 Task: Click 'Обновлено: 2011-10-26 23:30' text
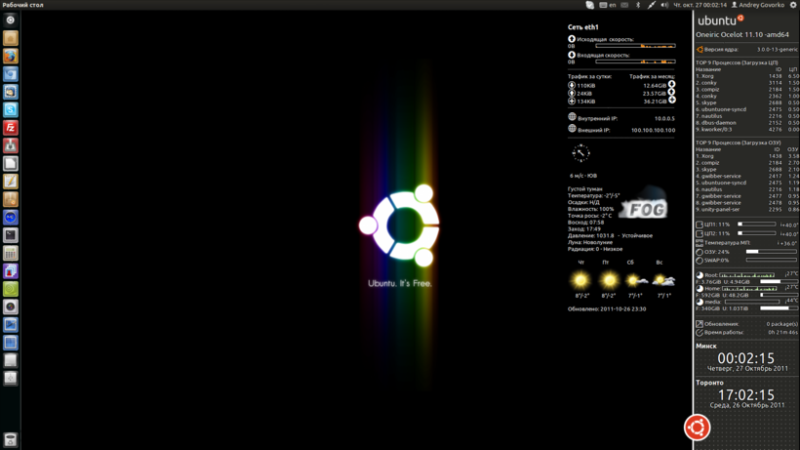pos(607,309)
